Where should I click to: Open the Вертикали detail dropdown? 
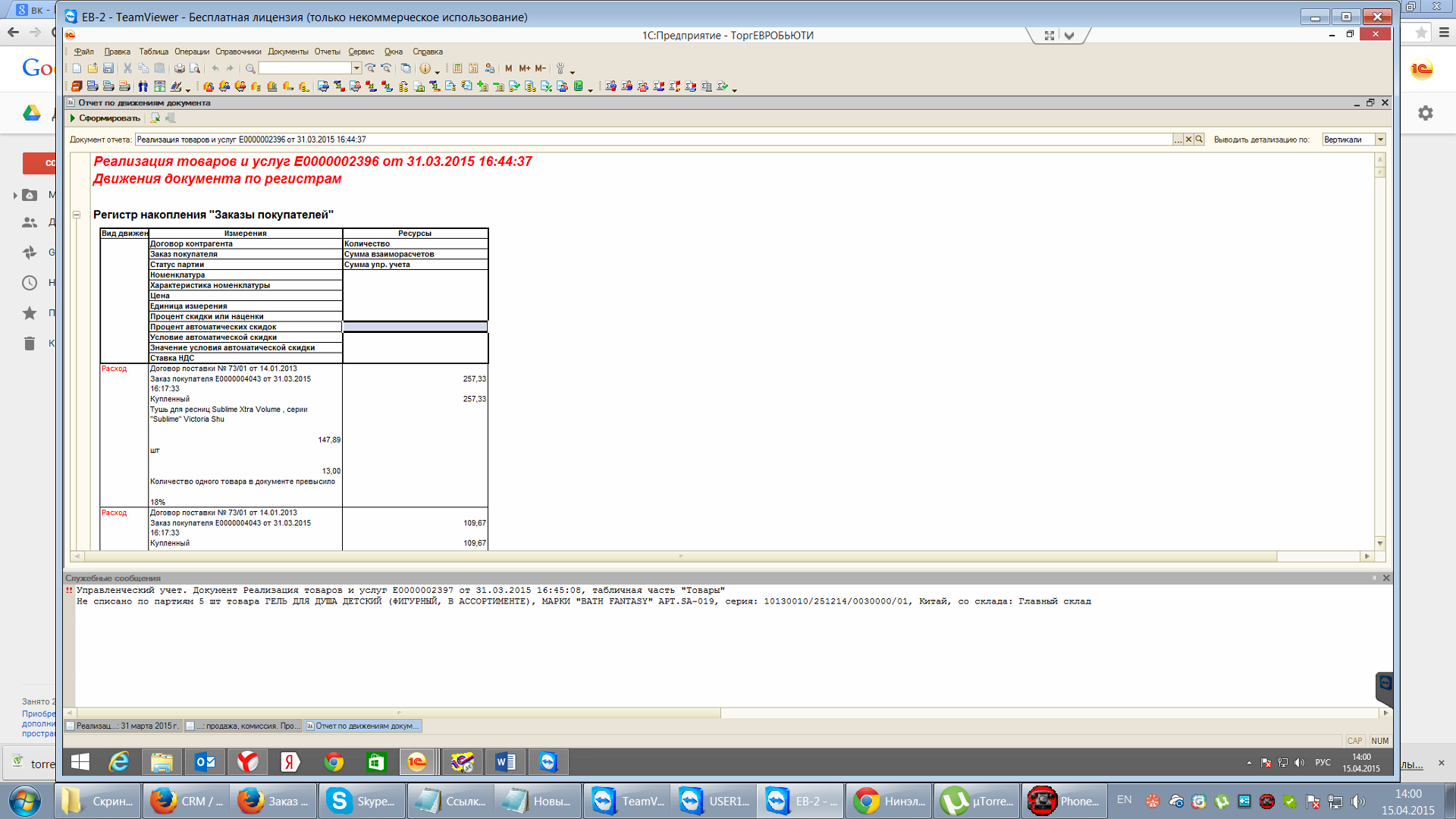coord(1380,140)
